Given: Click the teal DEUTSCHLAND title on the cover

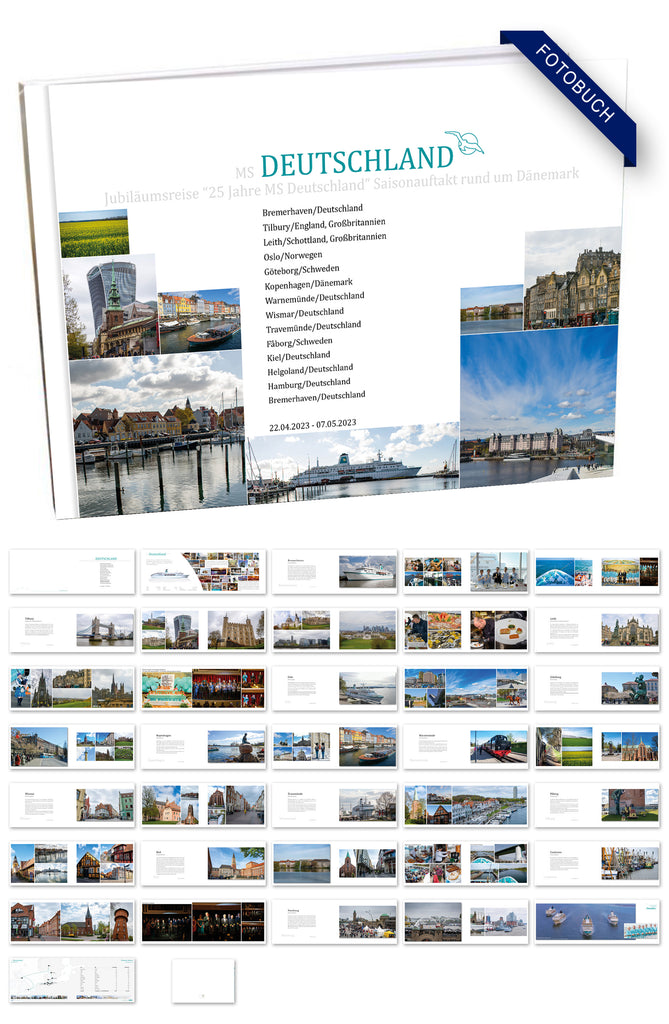Looking at the screenshot, I should 356,159.
